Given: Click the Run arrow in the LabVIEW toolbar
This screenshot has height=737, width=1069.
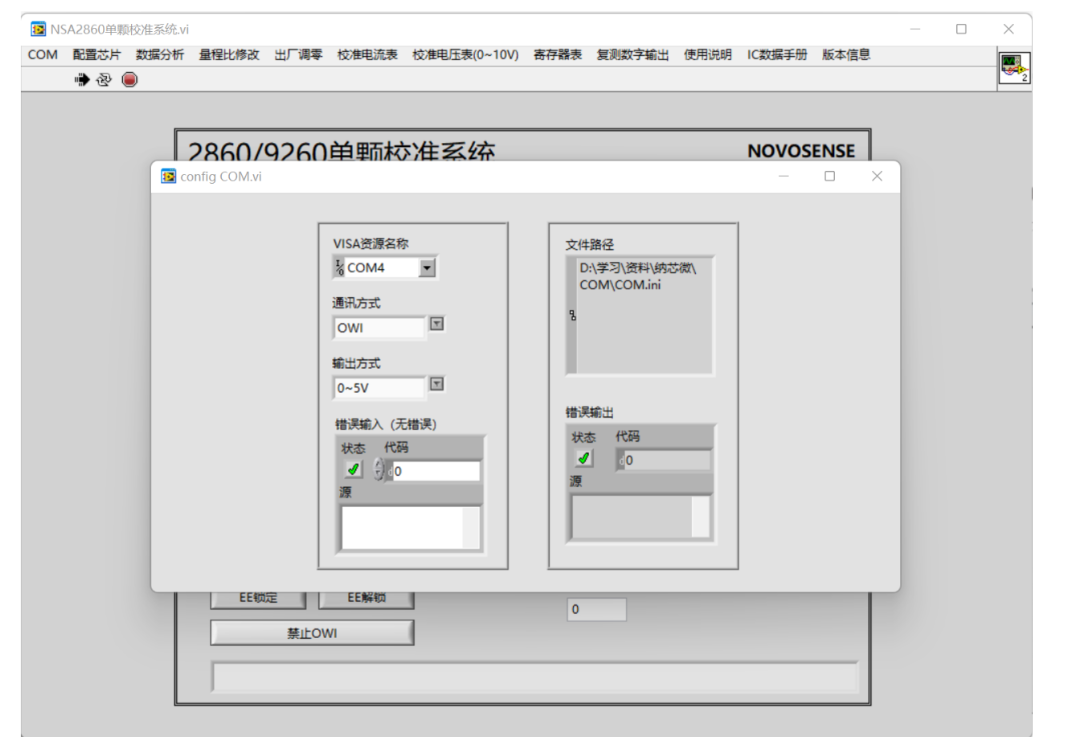Looking at the screenshot, I should pyautogui.click(x=81, y=80).
